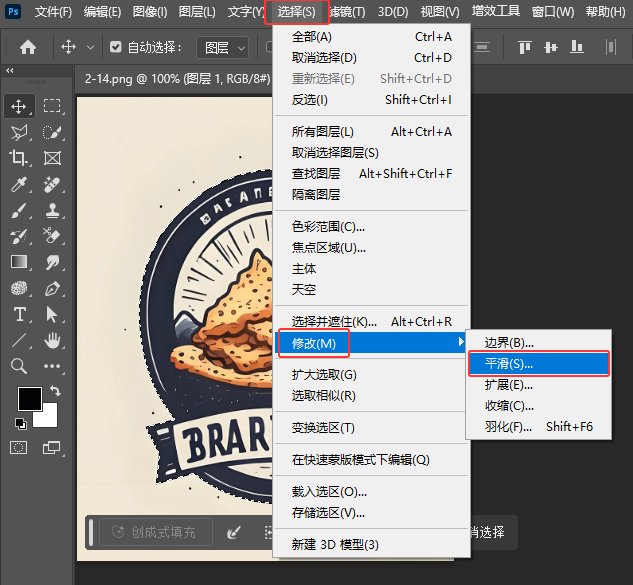The height and width of the screenshot is (585, 633).
Task: Reset to default foreground background colors
Action: point(21,424)
